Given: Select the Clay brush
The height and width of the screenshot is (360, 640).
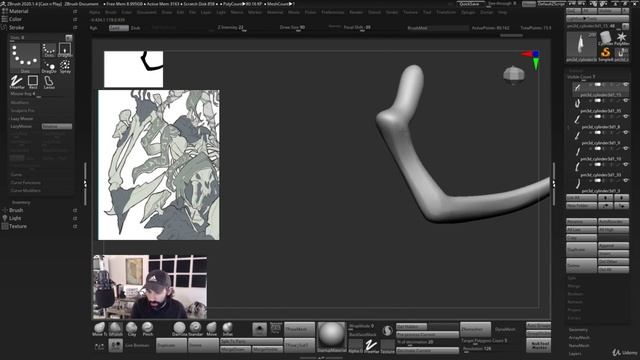Looking at the screenshot, I should click(131, 329).
